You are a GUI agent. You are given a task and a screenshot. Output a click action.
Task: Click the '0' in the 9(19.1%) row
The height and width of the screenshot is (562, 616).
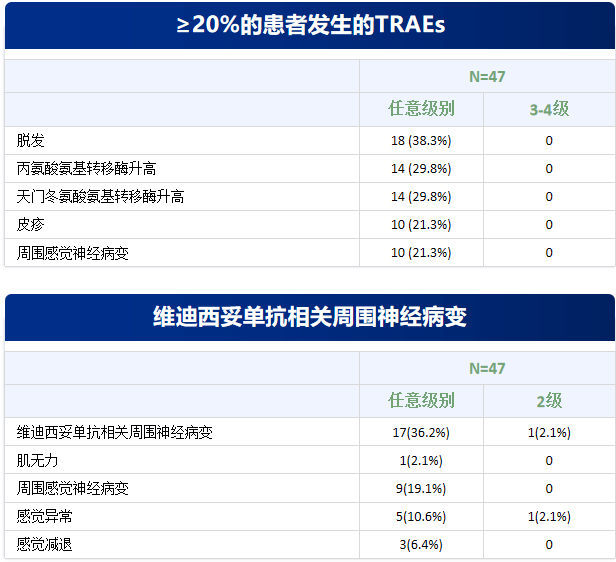click(x=549, y=489)
